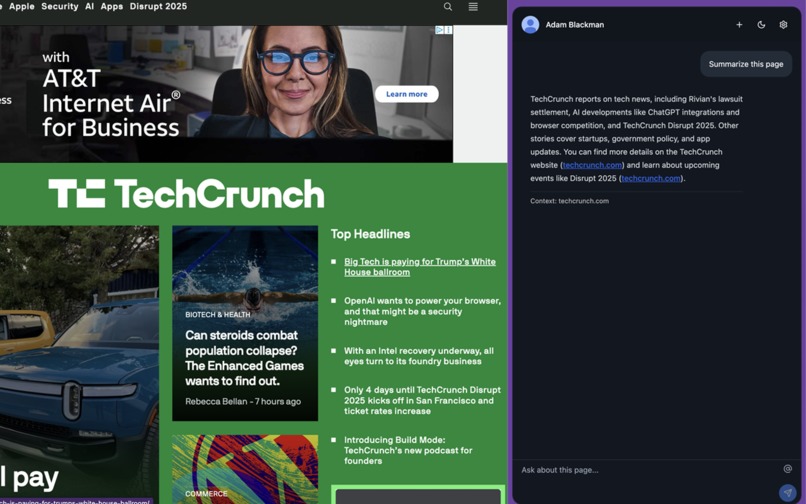
Task: Click author Rebecca Bellan
Action: click(x=216, y=401)
